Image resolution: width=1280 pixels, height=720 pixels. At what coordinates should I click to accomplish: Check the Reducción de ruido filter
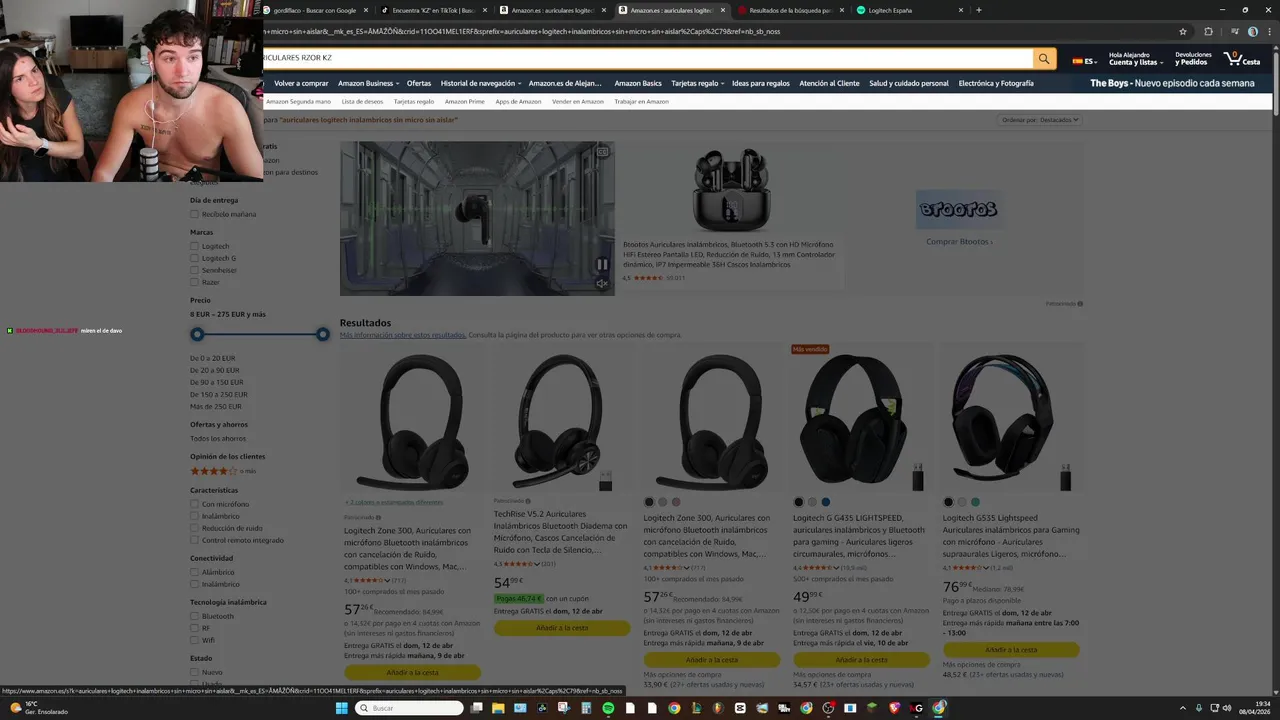(194, 528)
